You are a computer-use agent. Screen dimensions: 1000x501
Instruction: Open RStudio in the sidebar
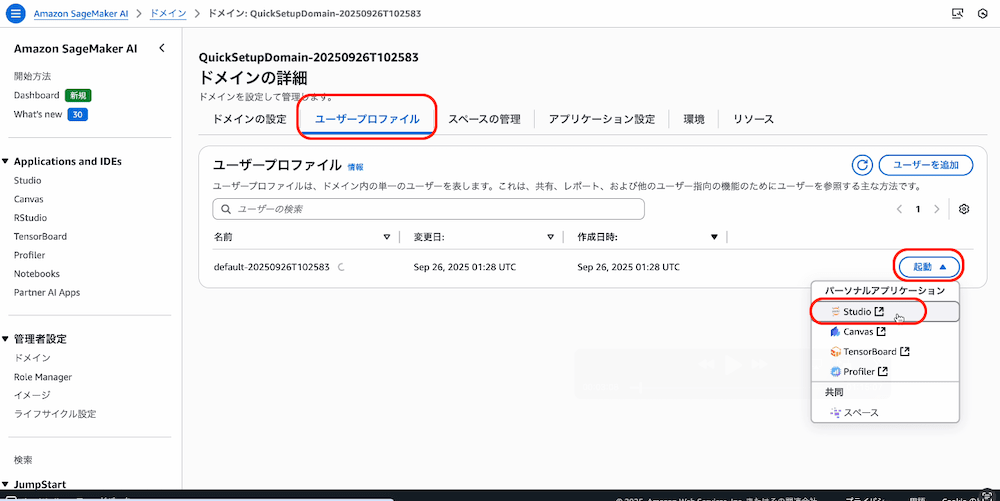point(31,217)
